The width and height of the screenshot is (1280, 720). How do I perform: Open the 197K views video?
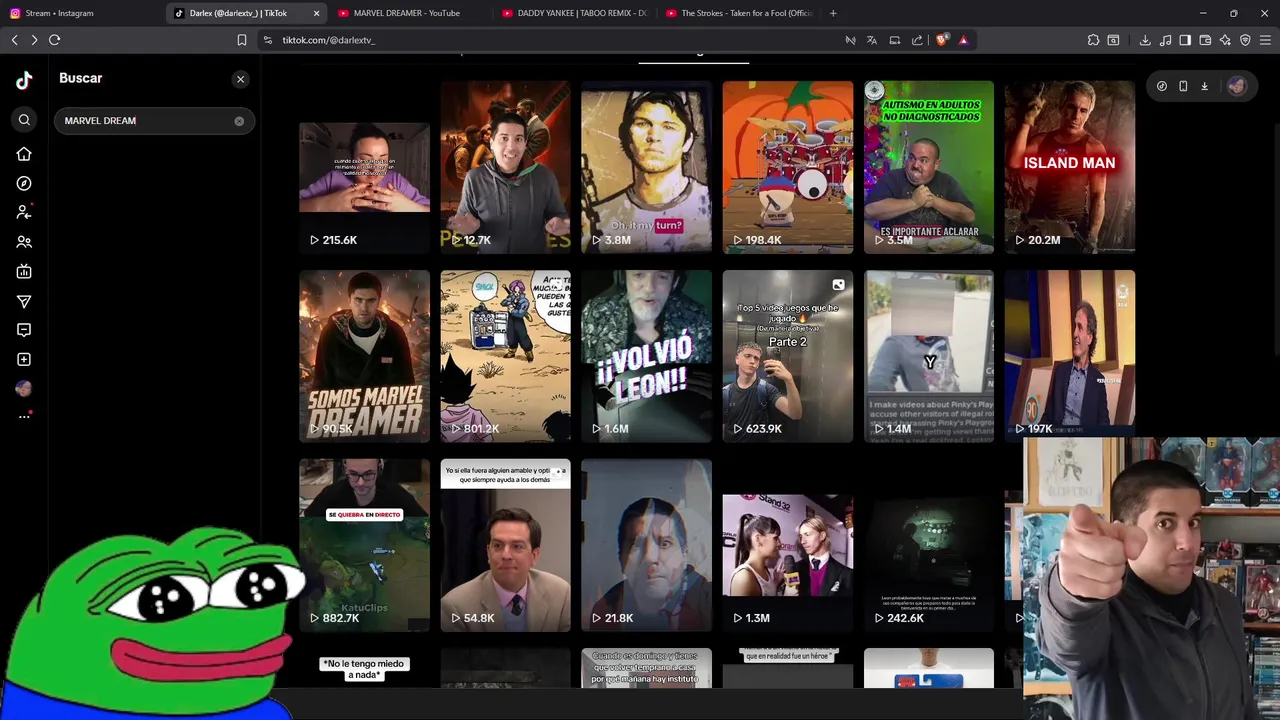[1069, 354]
